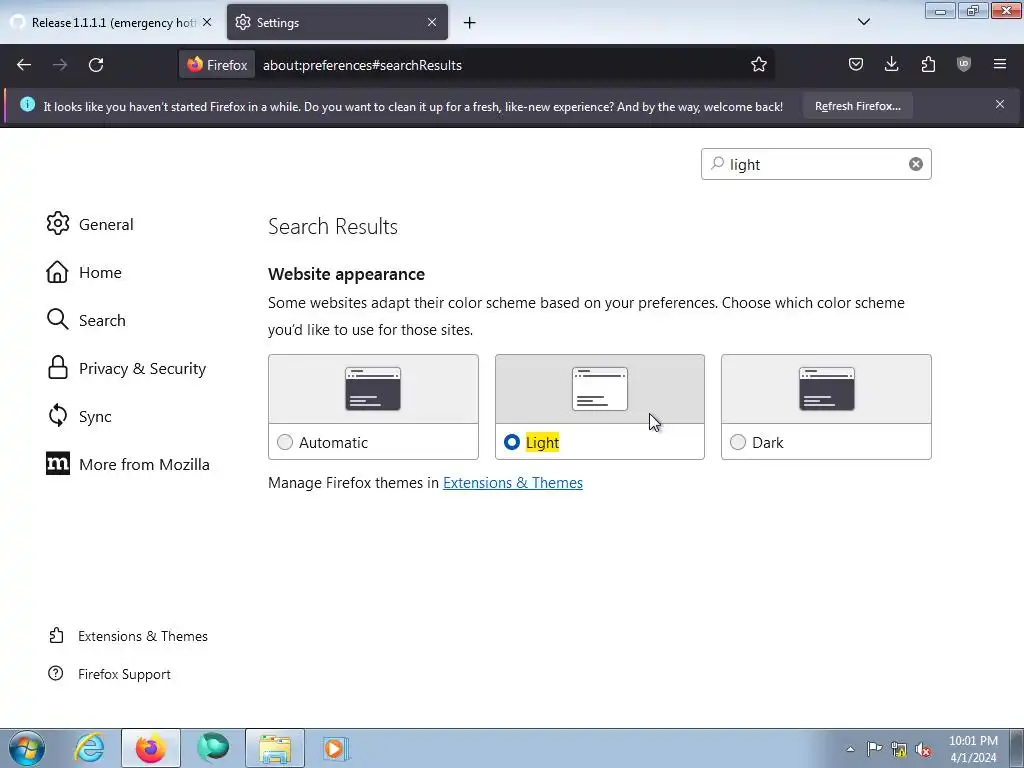This screenshot has width=1024, height=768.
Task: Focus the settings search box containing light
Action: 816,164
